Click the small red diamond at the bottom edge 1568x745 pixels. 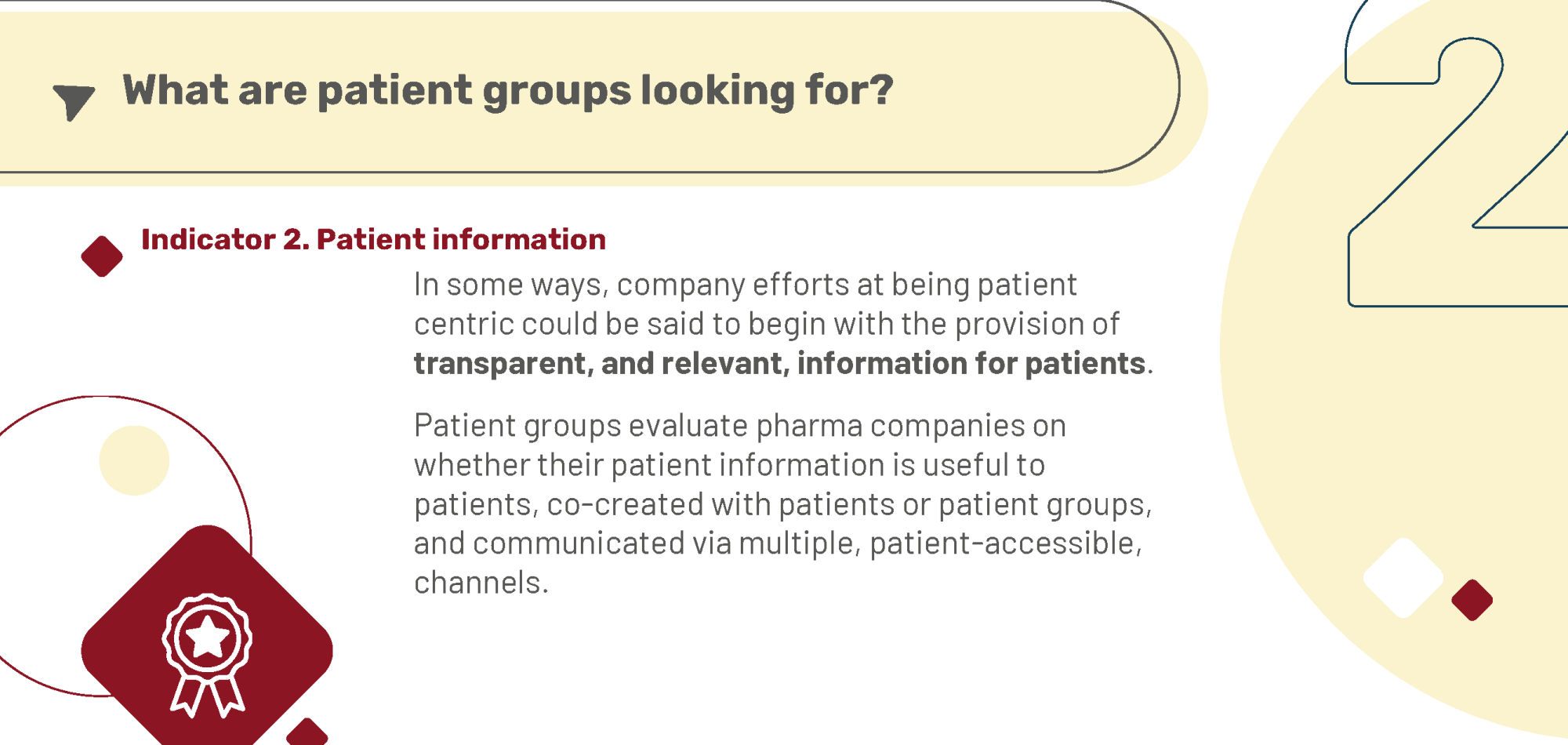[x=307, y=732]
